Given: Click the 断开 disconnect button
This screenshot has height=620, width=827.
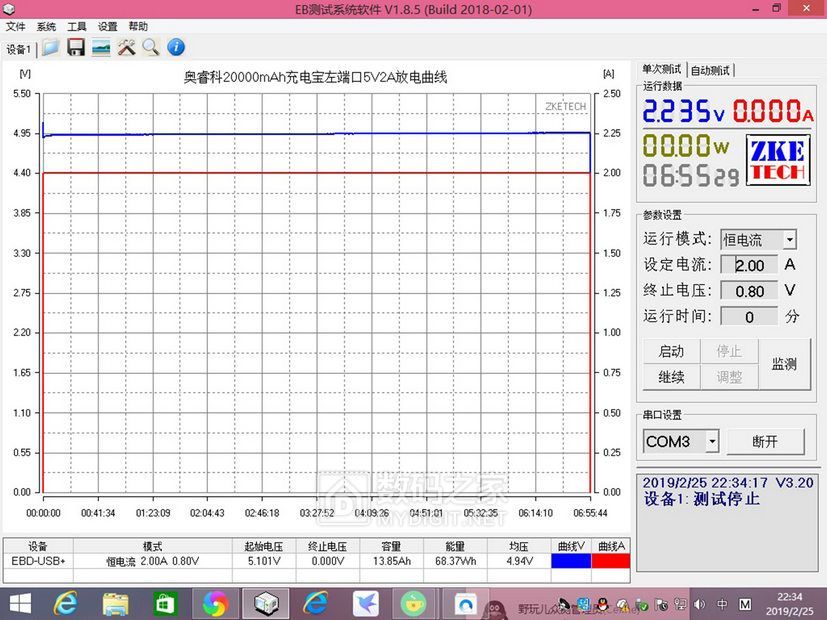Looking at the screenshot, I should [765, 441].
